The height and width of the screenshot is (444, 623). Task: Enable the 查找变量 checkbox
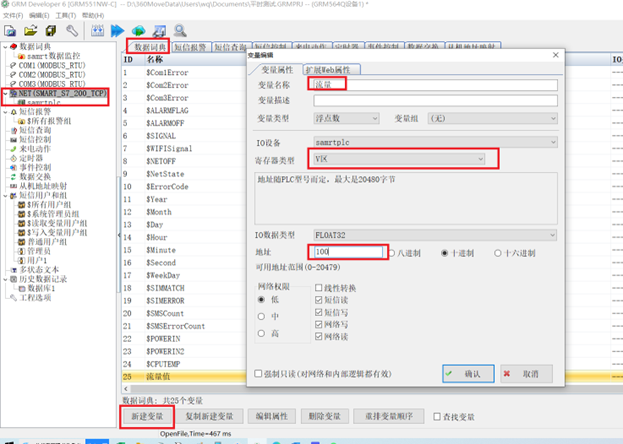click(x=437, y=417)
